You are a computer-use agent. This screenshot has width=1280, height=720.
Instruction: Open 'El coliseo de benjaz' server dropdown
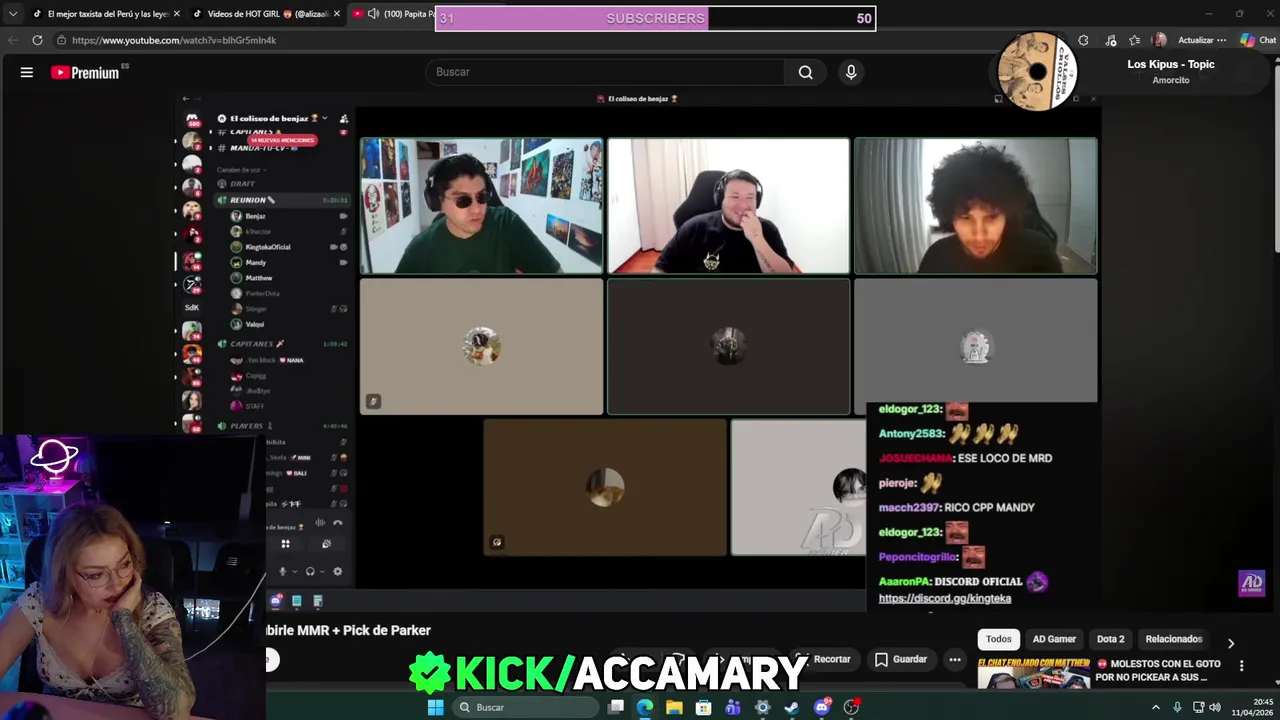point(274,118)
